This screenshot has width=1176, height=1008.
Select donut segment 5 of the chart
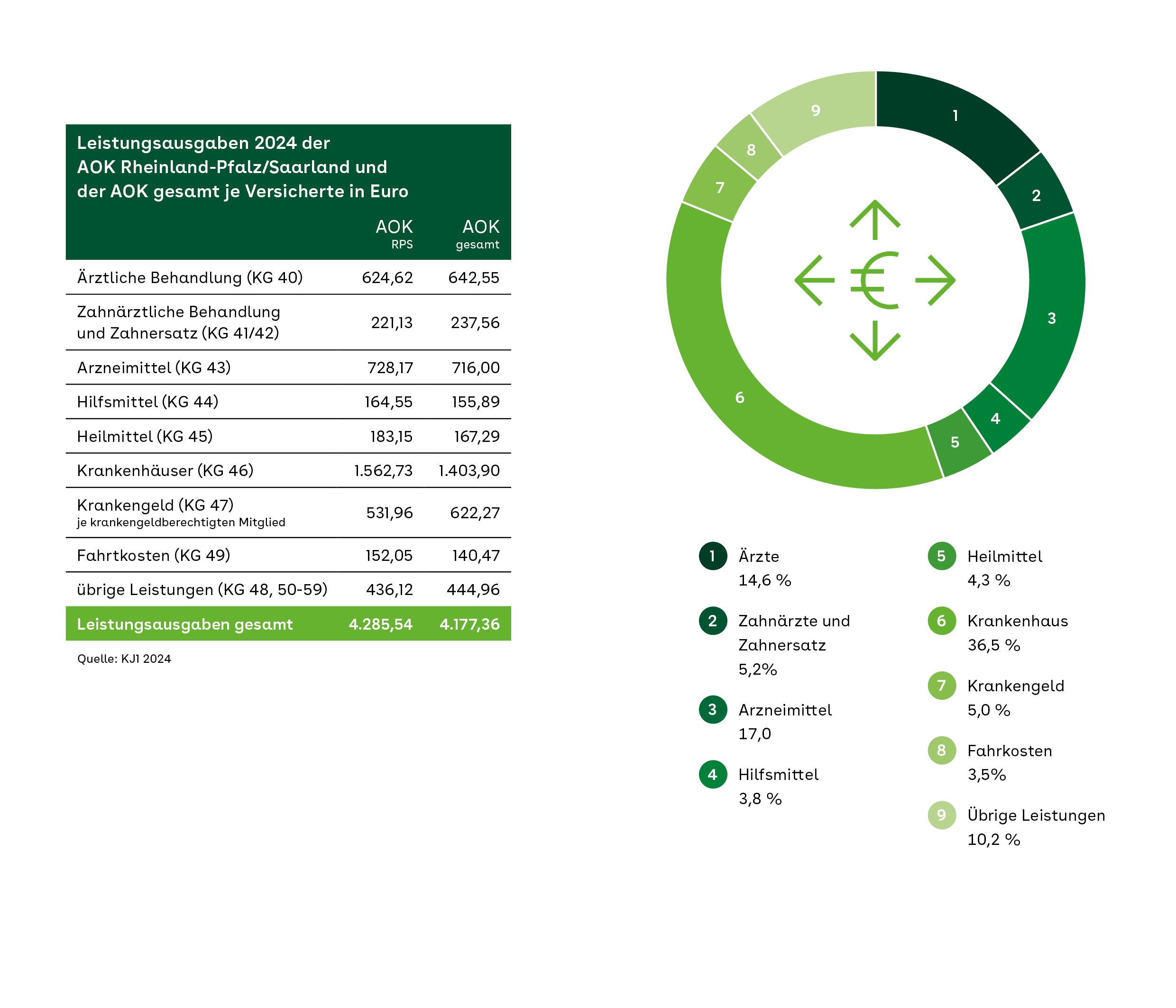point(955,442)
